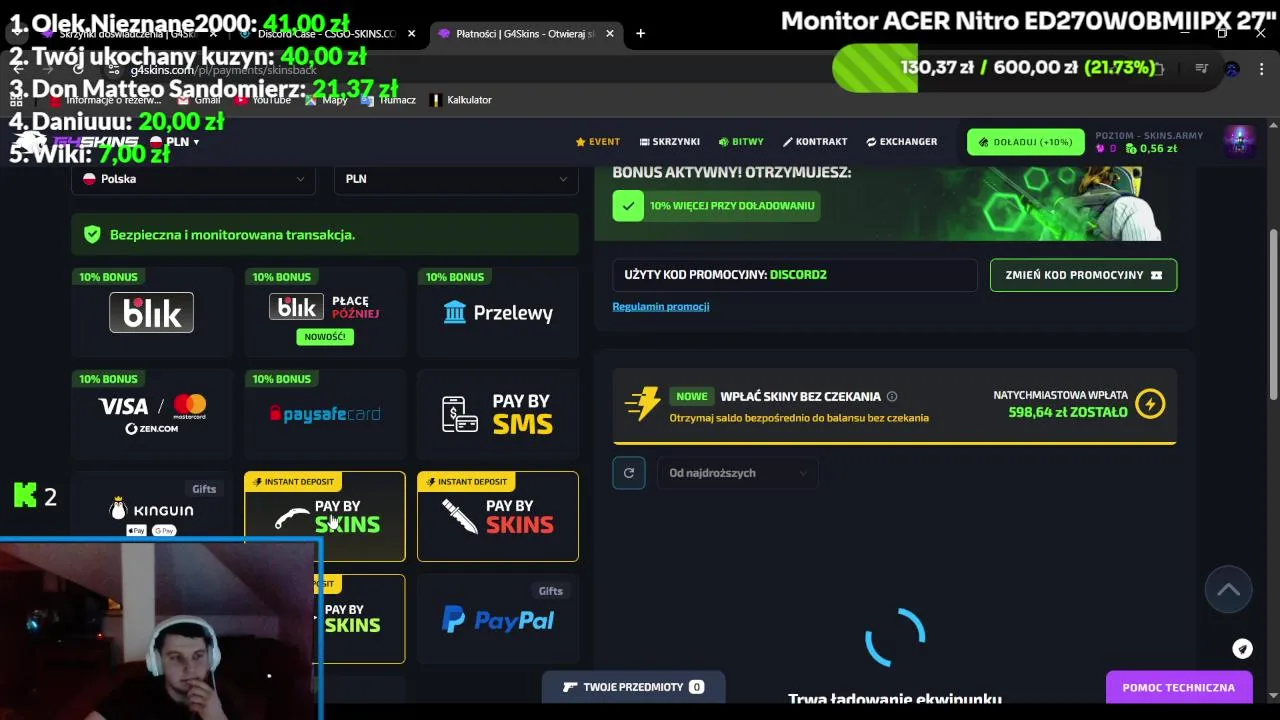Choose Visa / Mastercard Zen.com payment
The height and width of the screenshot is (720, 1280).
click(152, 414)
